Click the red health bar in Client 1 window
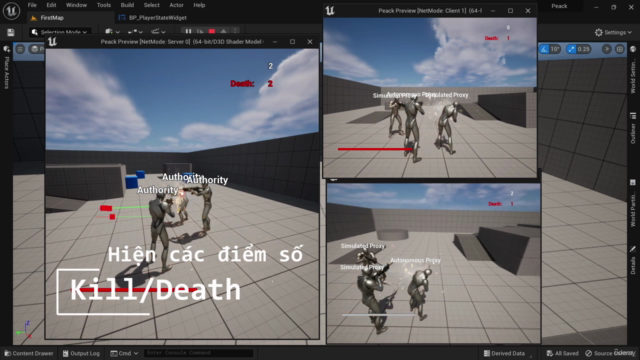This screenshot has height=360, width=640. click(x=375, y=149)
